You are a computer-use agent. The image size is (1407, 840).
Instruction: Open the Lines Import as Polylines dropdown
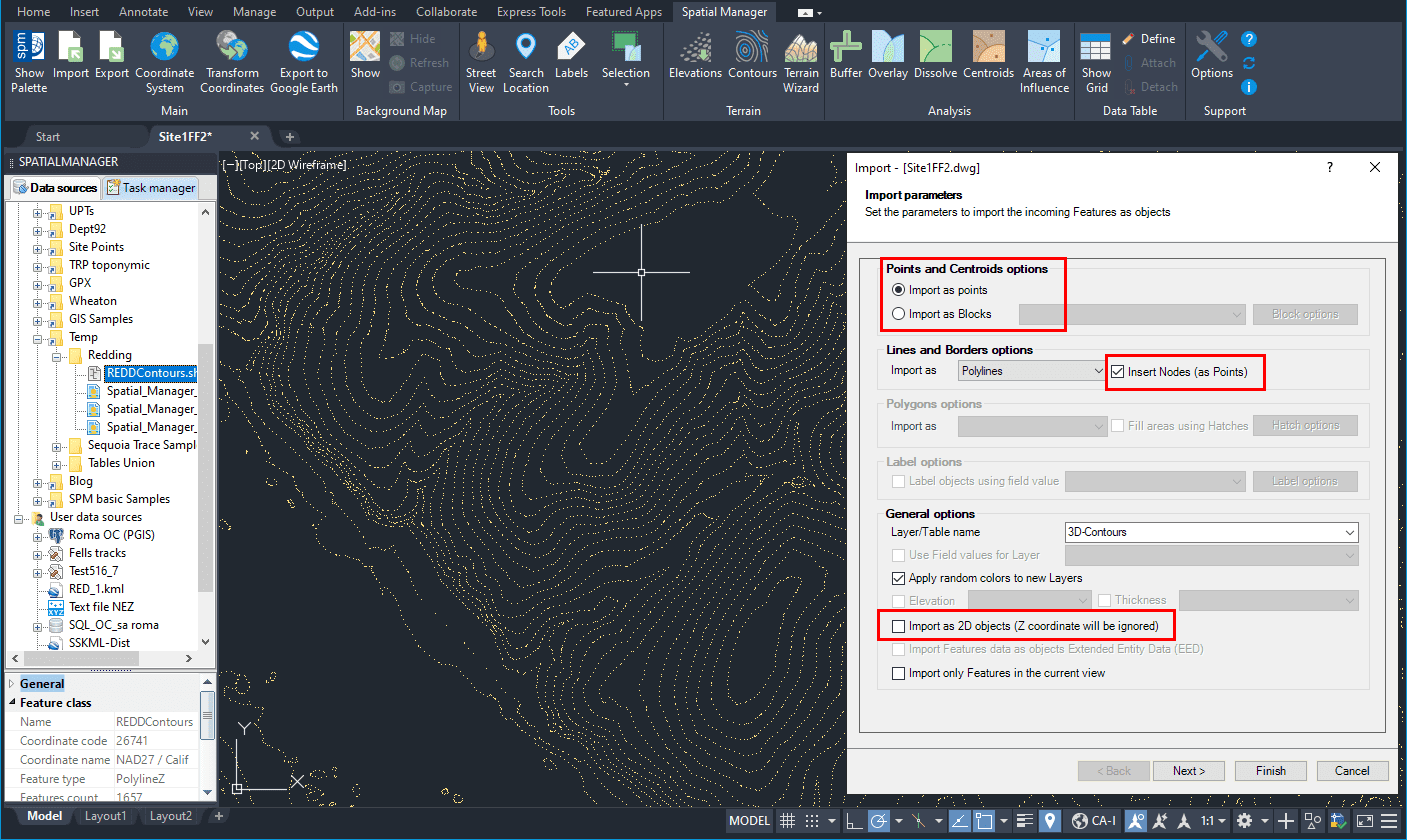point(1030,371)
